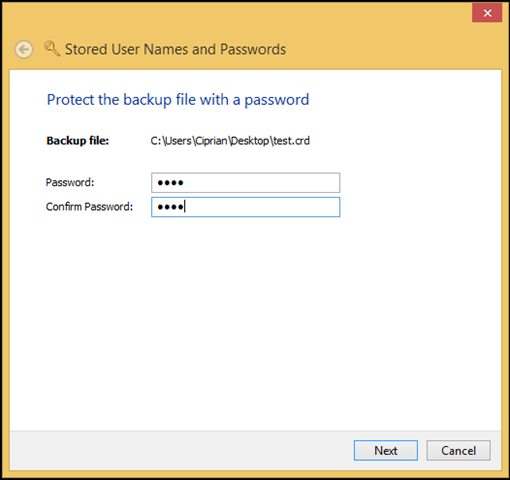Focus the Confirm Password input field
The width and height of the screenshot is (510, 480).
pos(246,207)
